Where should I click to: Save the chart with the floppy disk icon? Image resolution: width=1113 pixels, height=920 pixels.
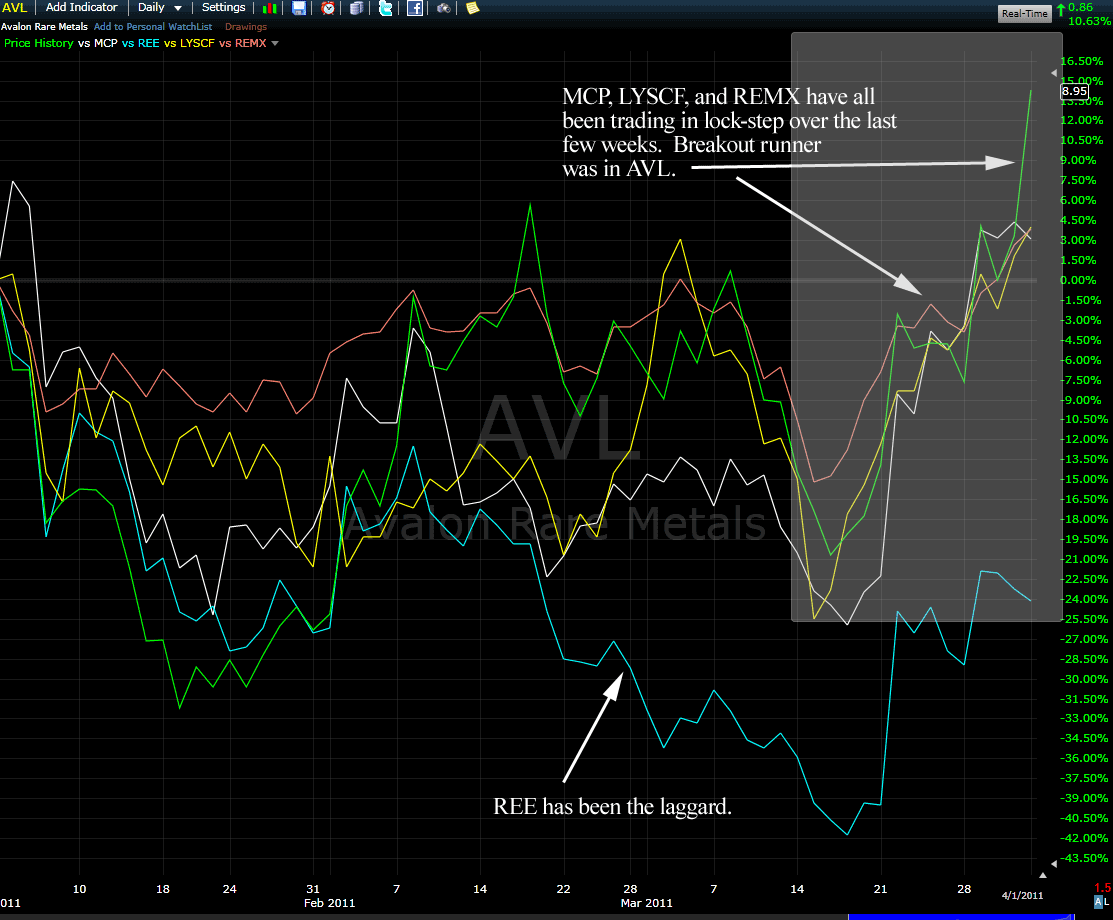[x=299, y=9]
